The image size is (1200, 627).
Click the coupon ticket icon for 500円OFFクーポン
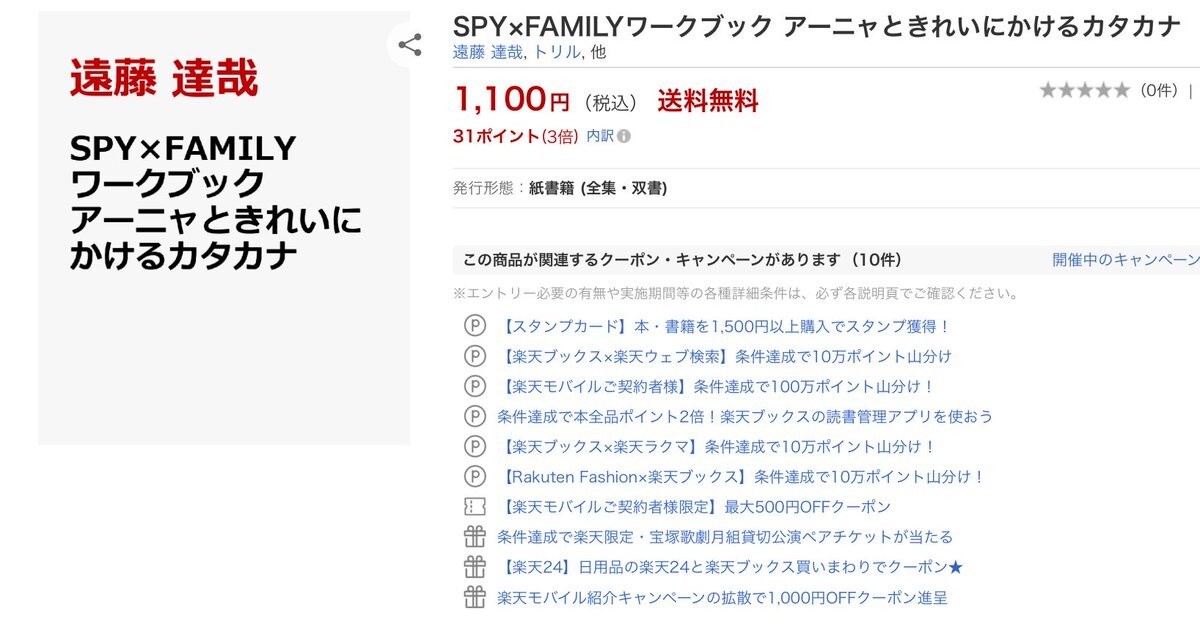point(474,507)
